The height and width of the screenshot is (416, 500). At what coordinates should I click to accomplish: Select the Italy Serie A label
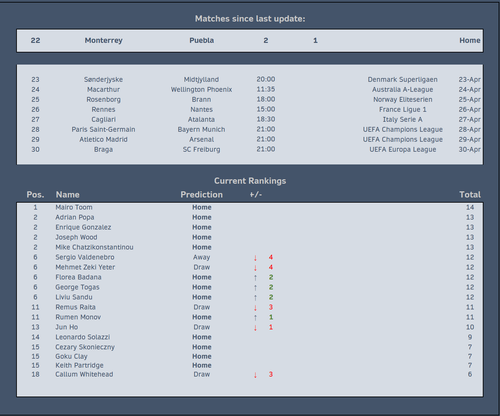pyautogui.click(x=403, y=119)
